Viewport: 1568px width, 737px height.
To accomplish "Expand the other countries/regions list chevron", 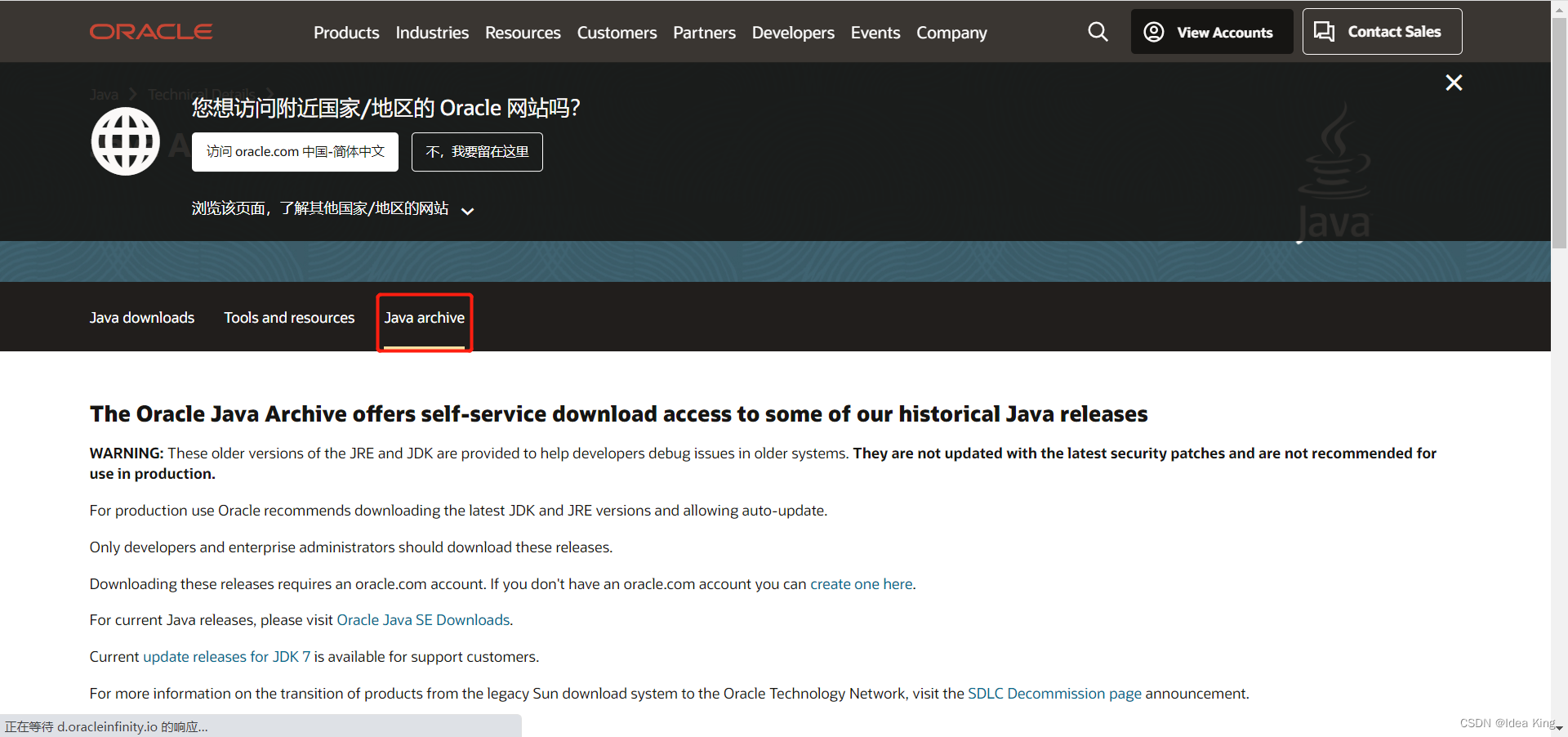I will point(468,211).
